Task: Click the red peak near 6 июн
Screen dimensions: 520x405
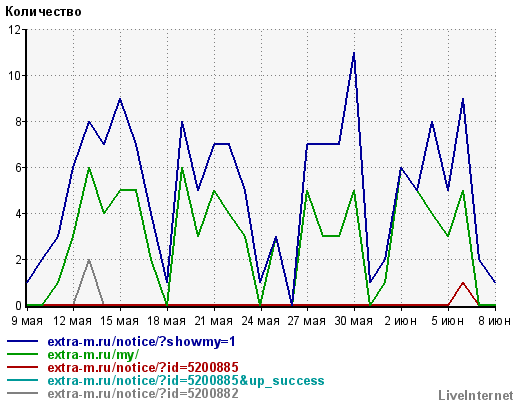Action: click(463, 283)
